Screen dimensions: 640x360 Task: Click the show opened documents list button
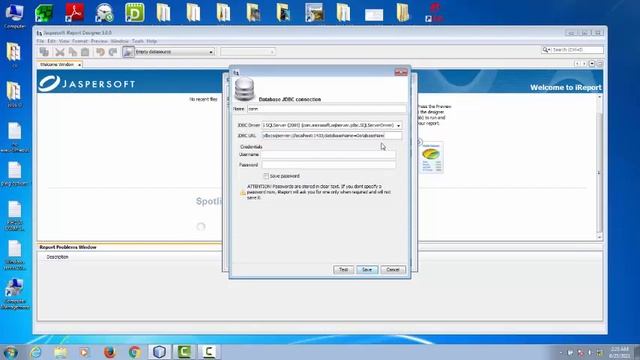(592, 64)
